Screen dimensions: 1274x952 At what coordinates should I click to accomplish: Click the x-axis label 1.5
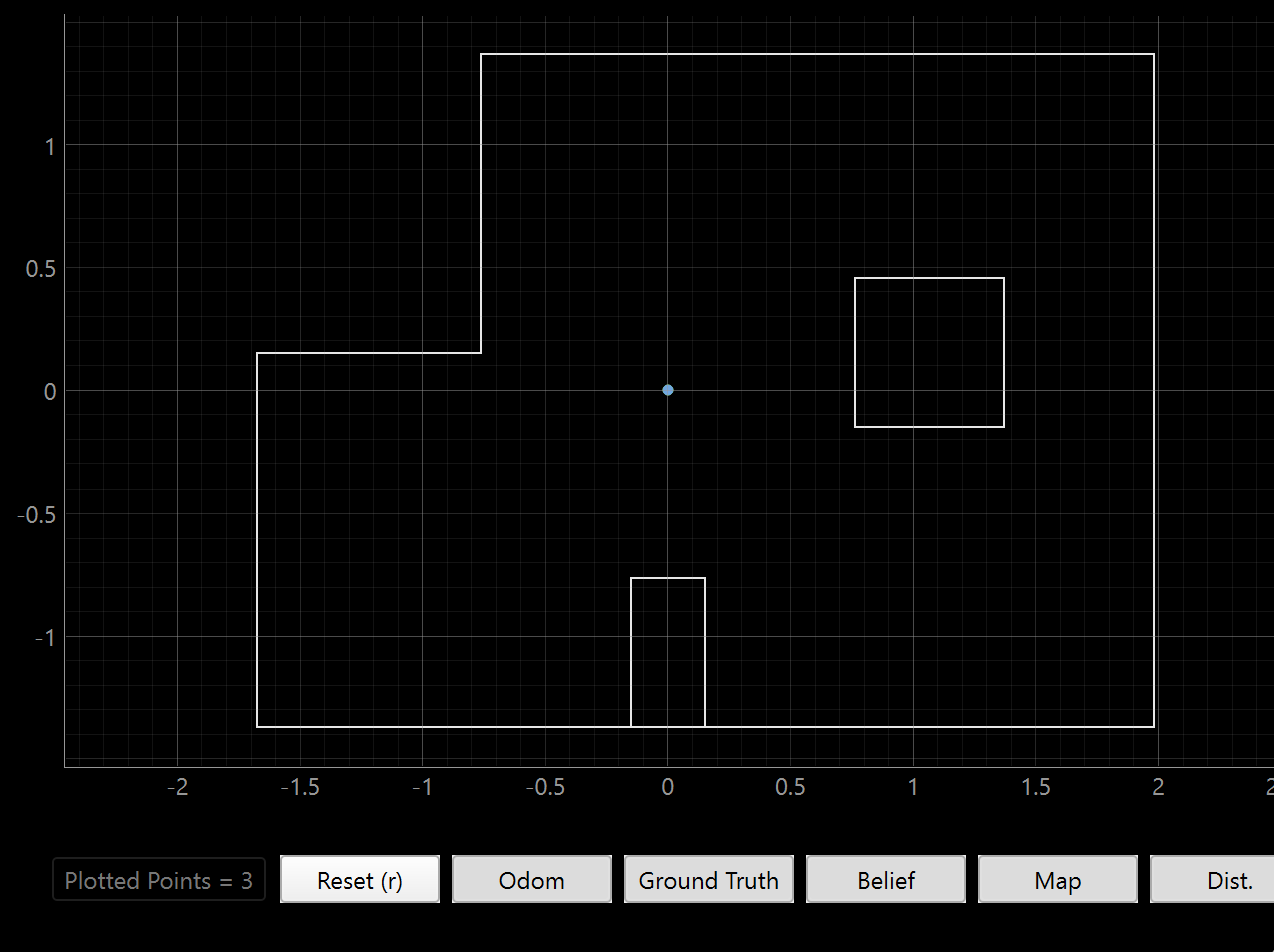pos(1036,787)
